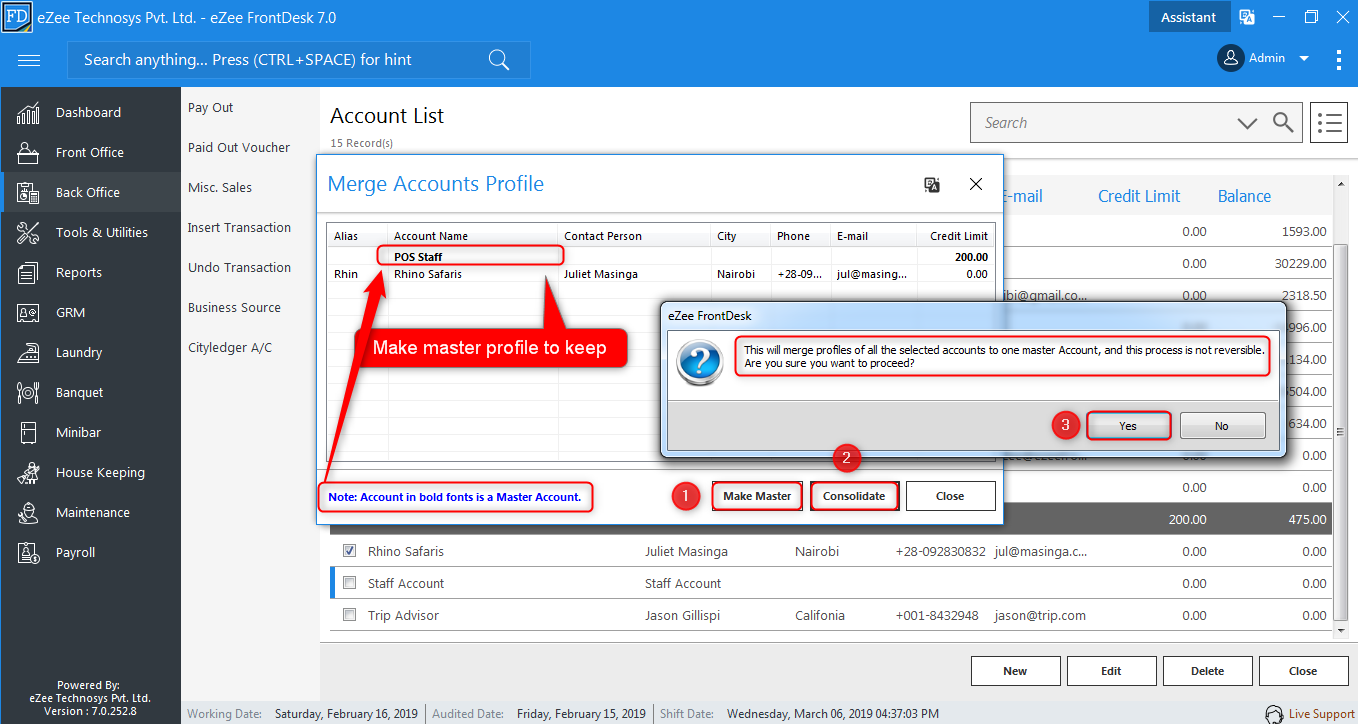Open the hamburger navigation menu

pos(29,60)
